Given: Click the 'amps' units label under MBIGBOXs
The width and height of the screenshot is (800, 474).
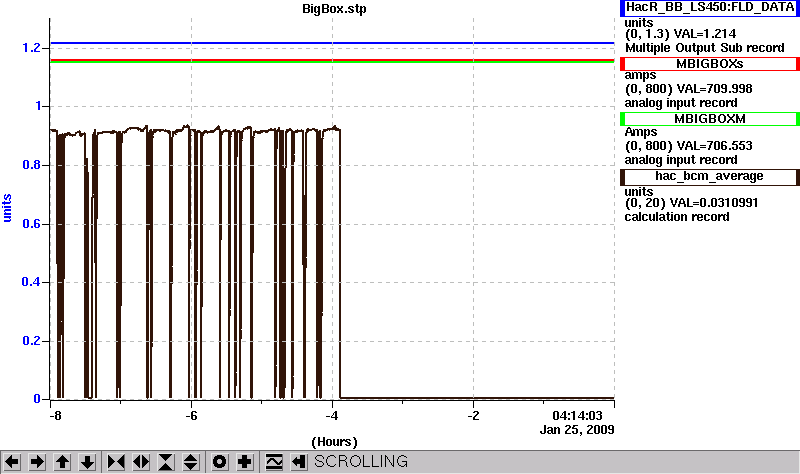Looking at the screenshot, I should [x=640, y=76].
